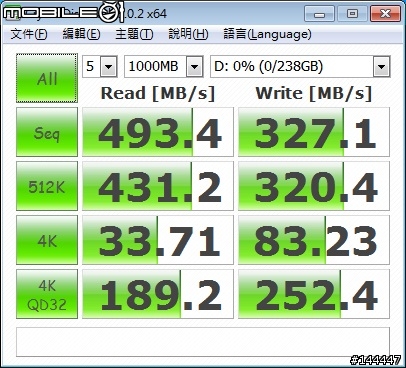Start the 512K benchmark test

click(x=47, y=186)
